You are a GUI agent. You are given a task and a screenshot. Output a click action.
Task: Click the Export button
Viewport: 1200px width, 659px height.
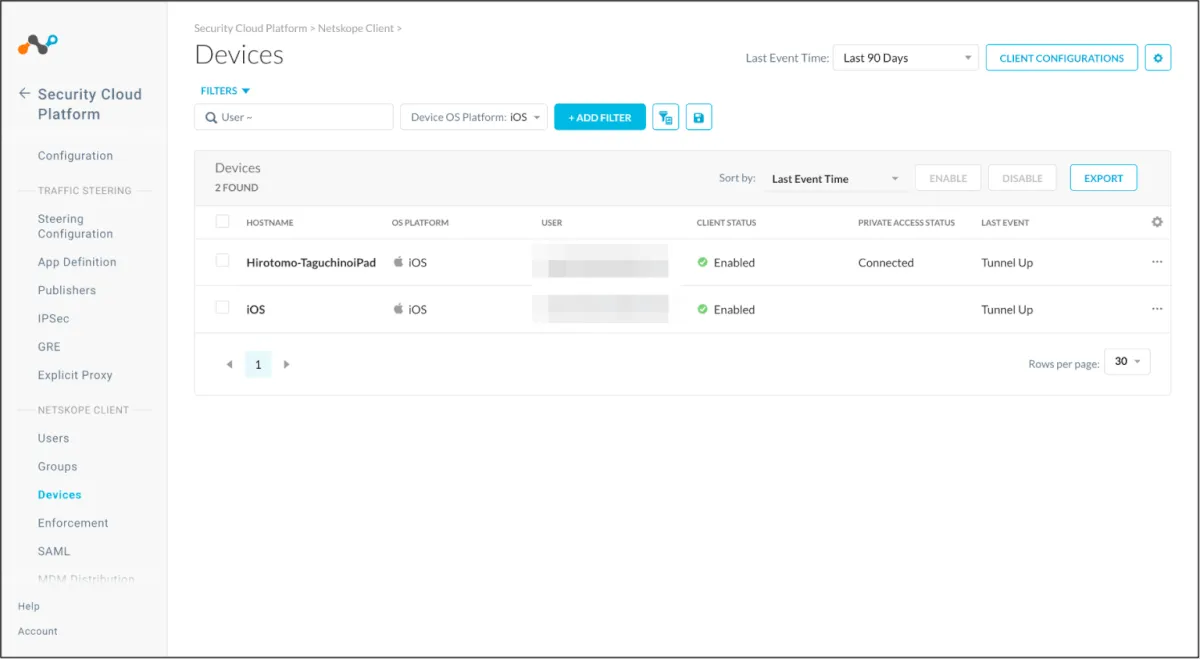1103,178
